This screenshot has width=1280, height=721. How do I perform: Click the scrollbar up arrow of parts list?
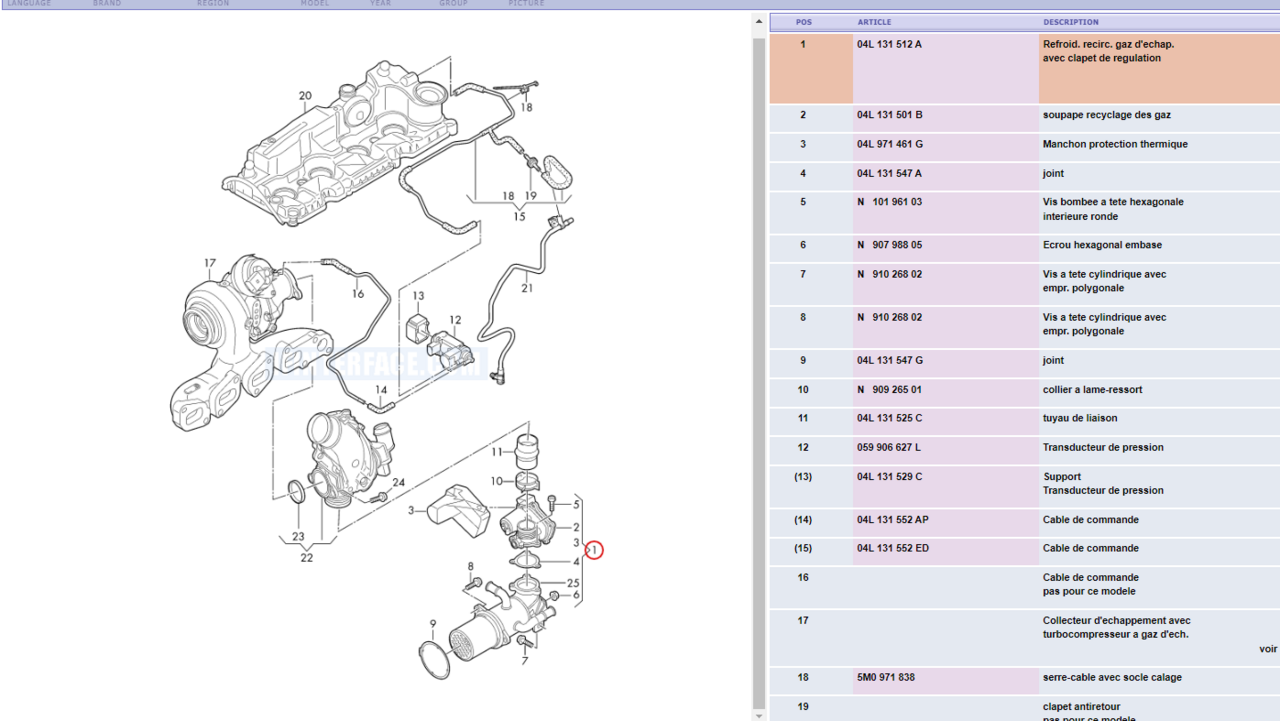coord(759,19)
